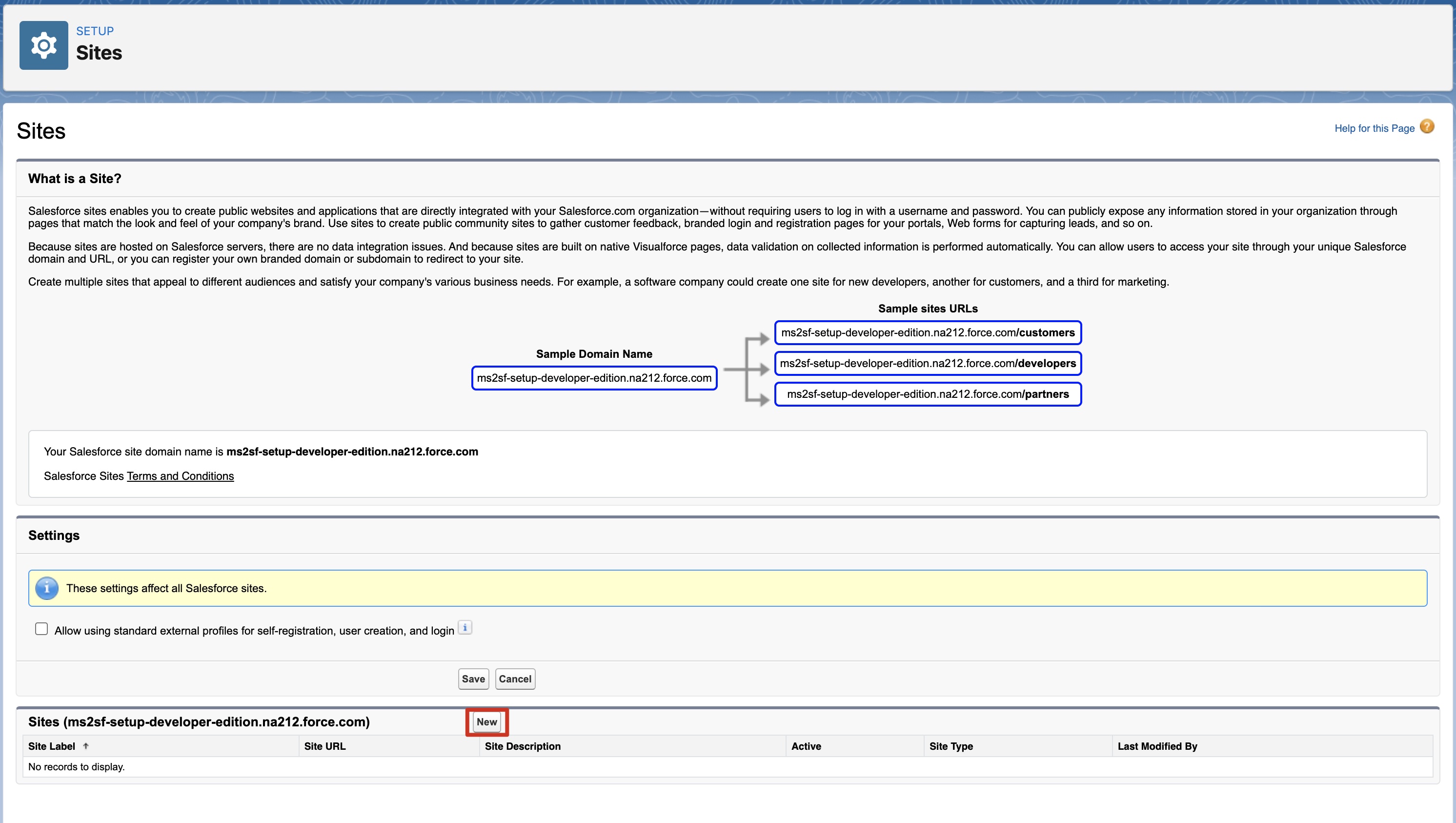The height and width of the screenshot is (823, 1456).
Task: Click the Settings section heading
Action: point(54,535)
